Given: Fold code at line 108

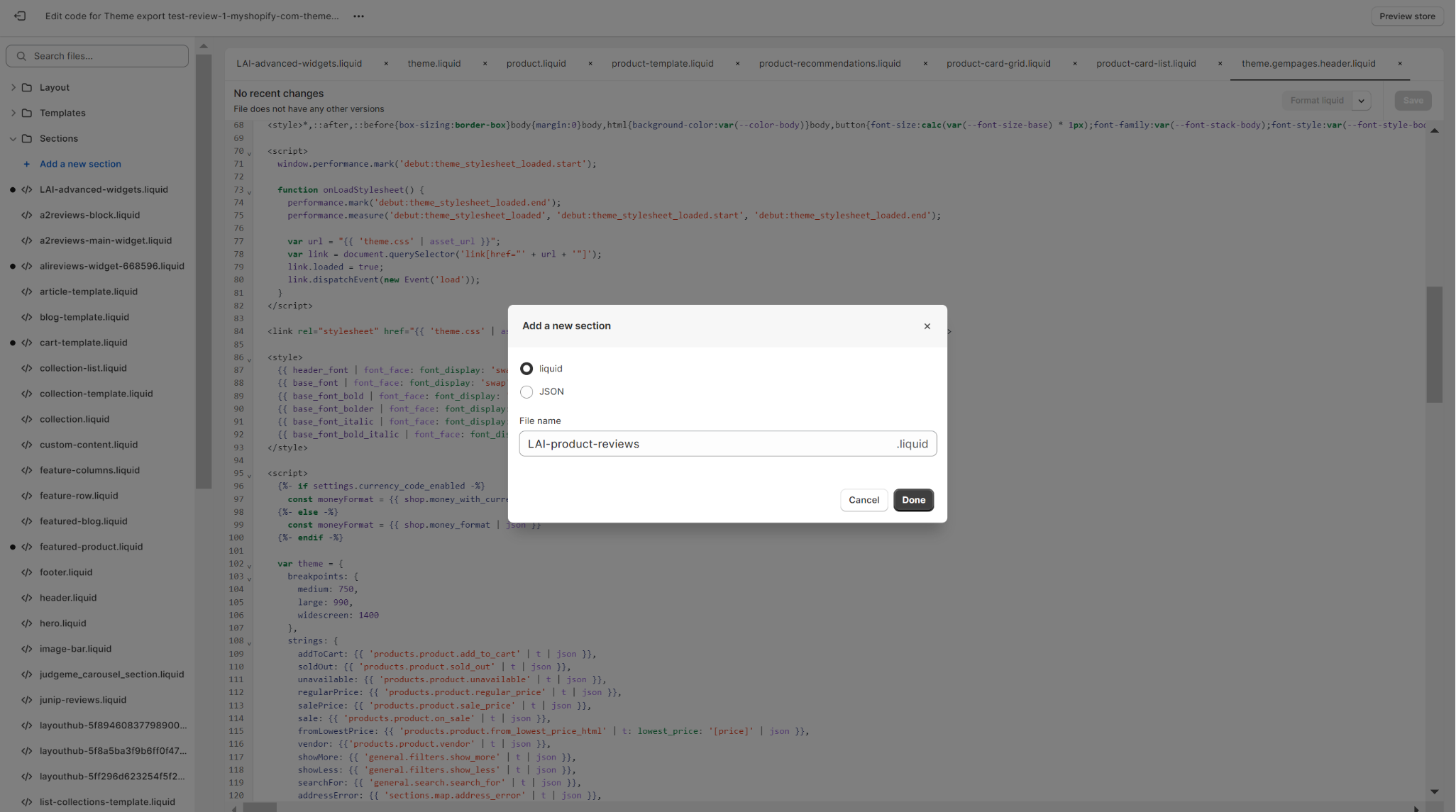Looking at the screenshot, I should point(249,643).
